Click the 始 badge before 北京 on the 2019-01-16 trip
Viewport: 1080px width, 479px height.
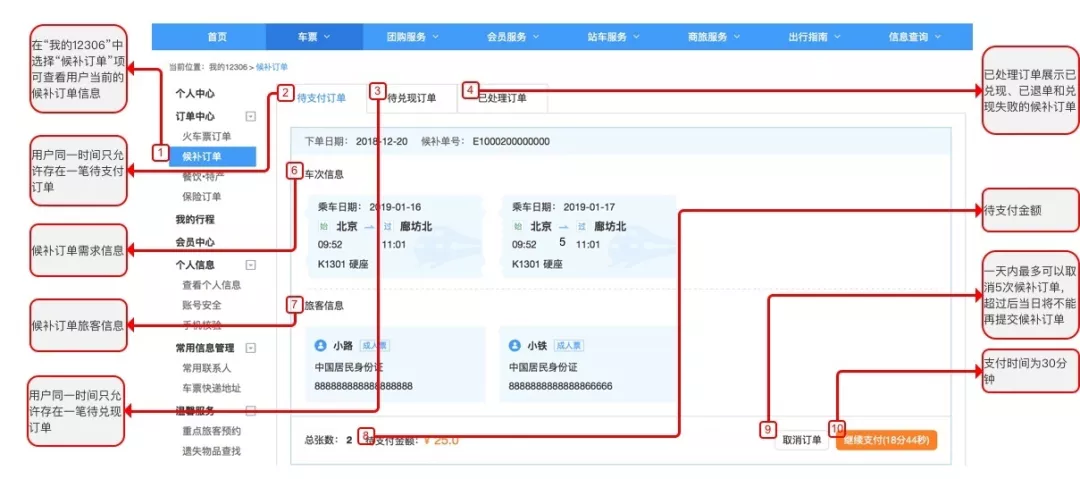coord(324,226)
